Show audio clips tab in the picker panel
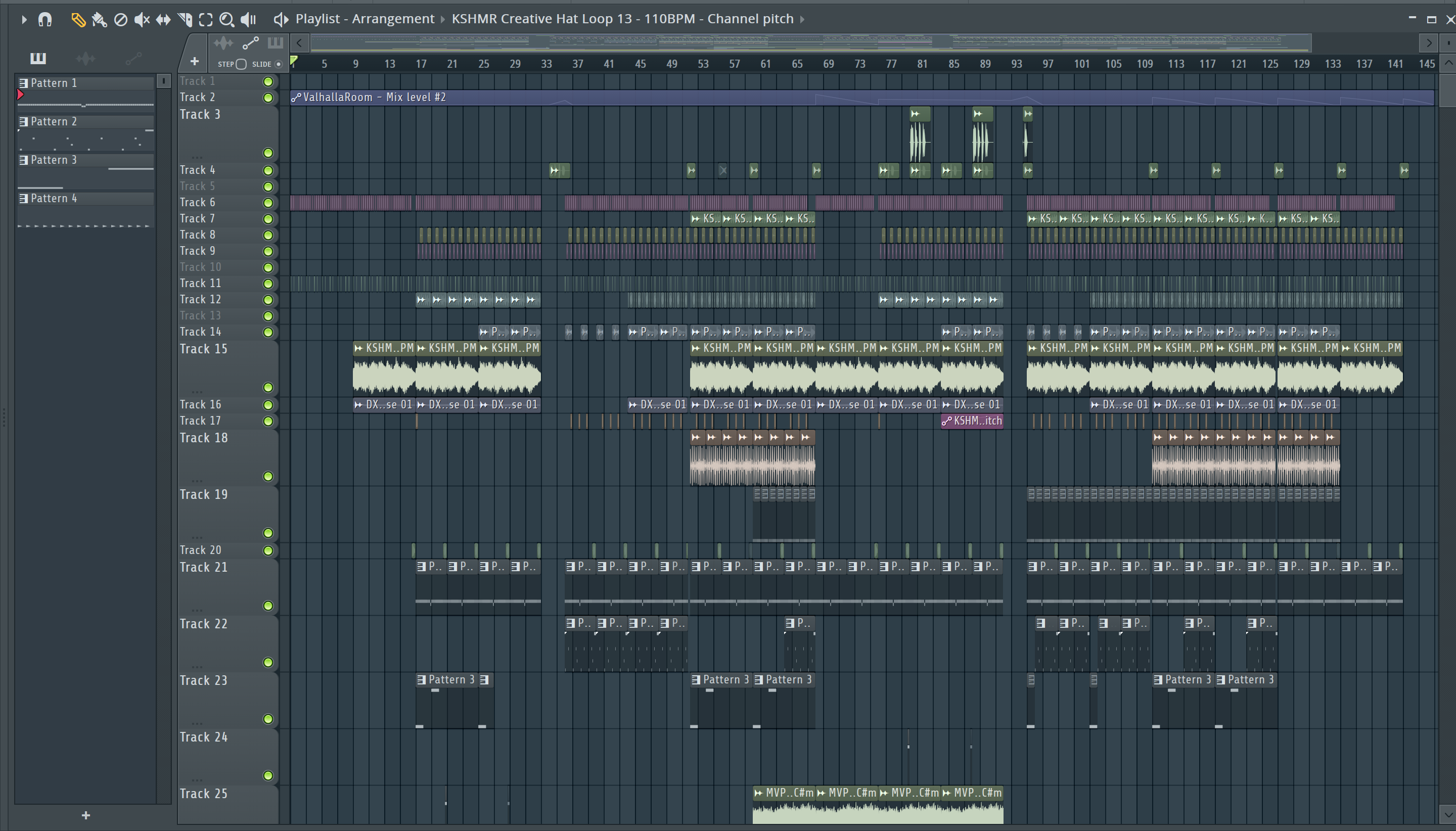Image resolution: width=1456 pixels, height=831 pixels. pyautogui.click(x=85, y=58)
